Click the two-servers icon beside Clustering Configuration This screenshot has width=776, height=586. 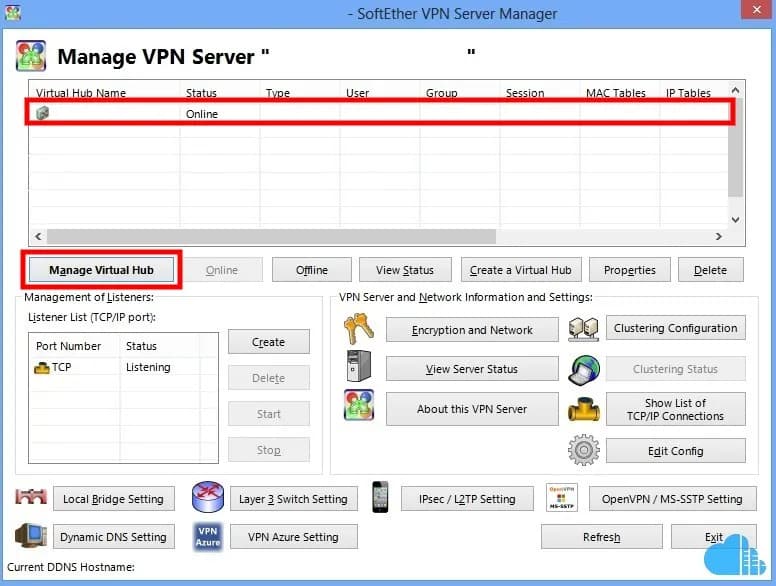[x=583, y=329]
